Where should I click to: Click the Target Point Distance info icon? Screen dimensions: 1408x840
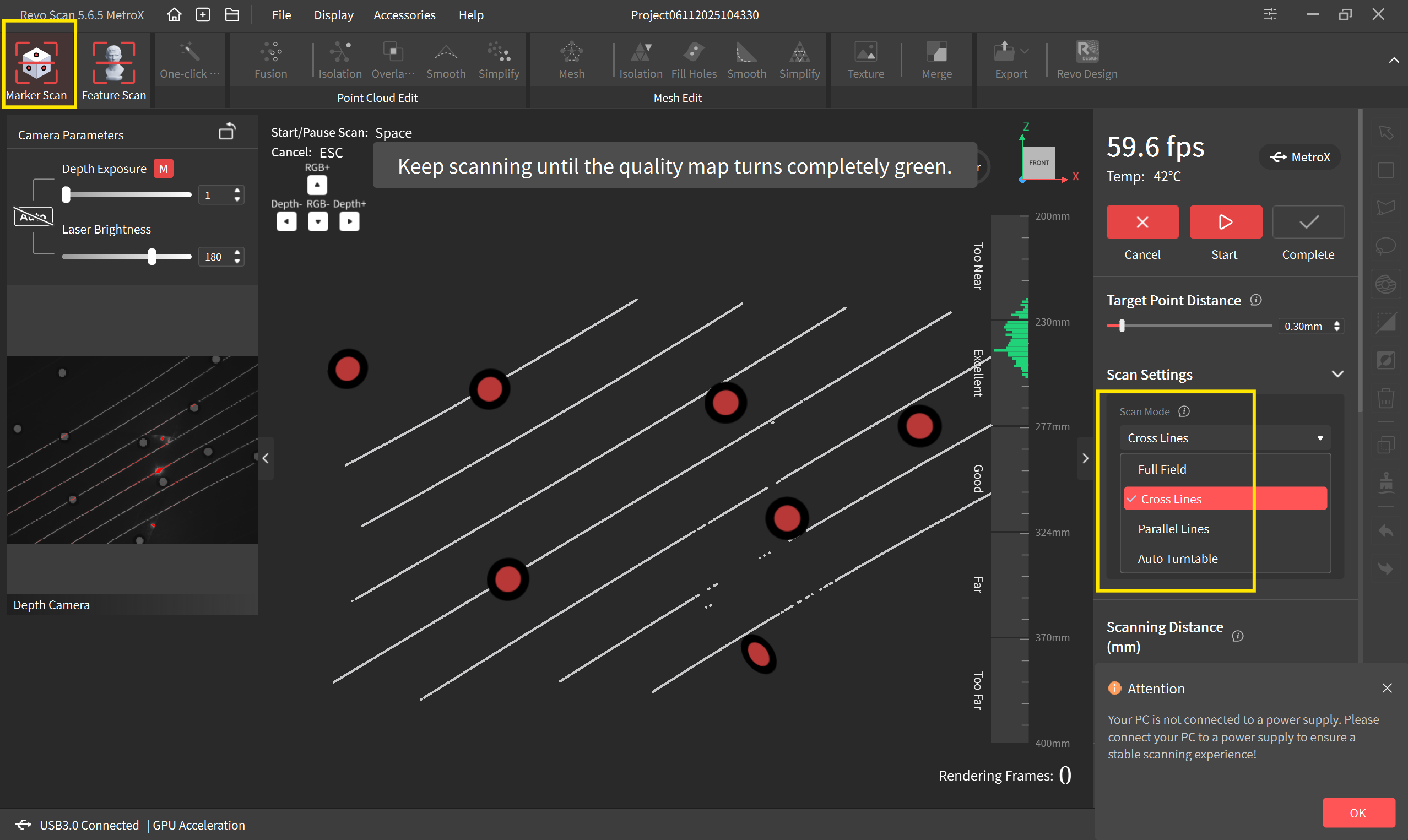1256,300
